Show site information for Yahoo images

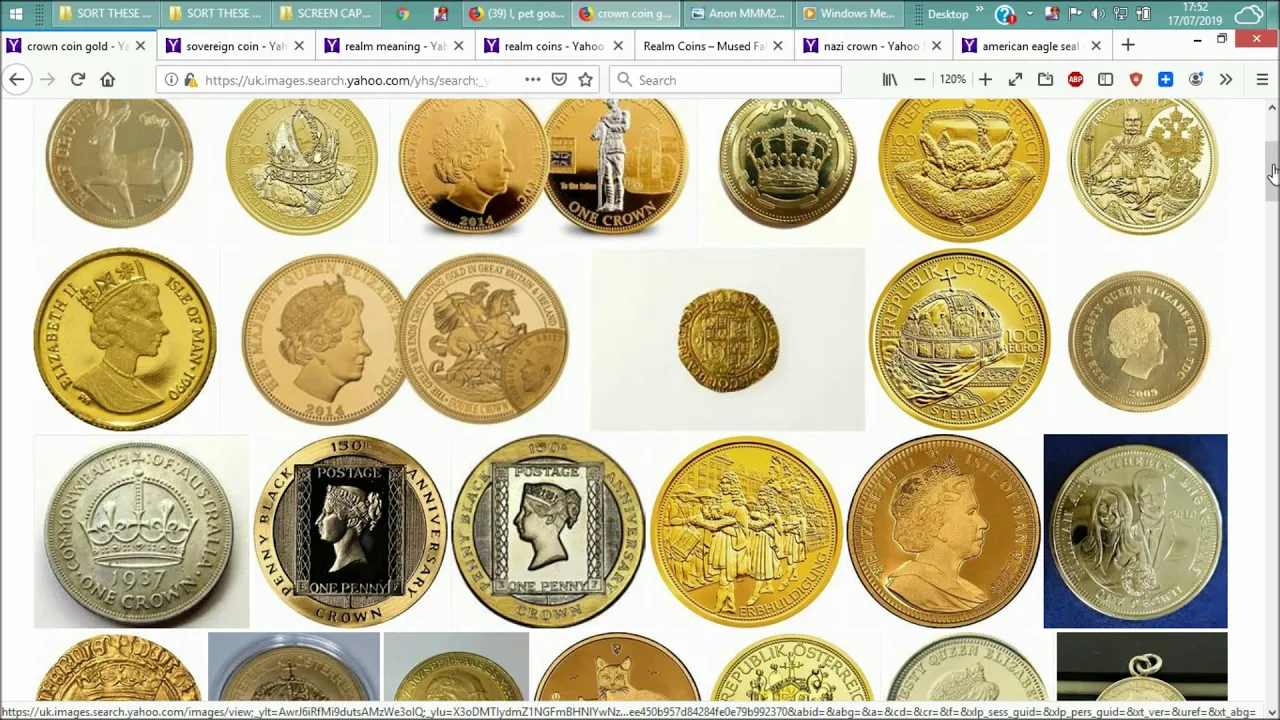[x=171, y=80]
